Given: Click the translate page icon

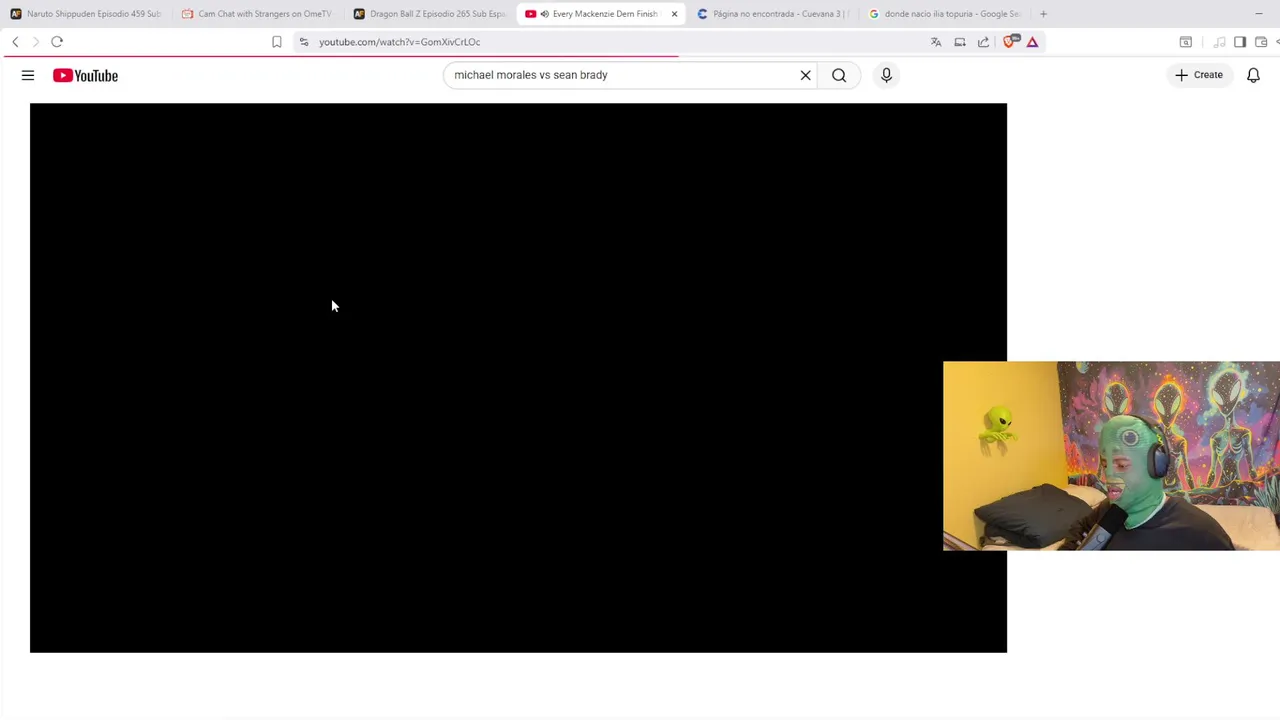Looking at the screenshot, I should click(936, 42).
